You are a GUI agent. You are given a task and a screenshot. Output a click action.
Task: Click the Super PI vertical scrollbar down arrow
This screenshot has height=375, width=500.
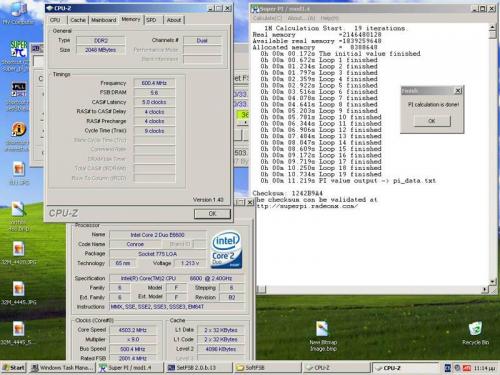click(492, 282)
